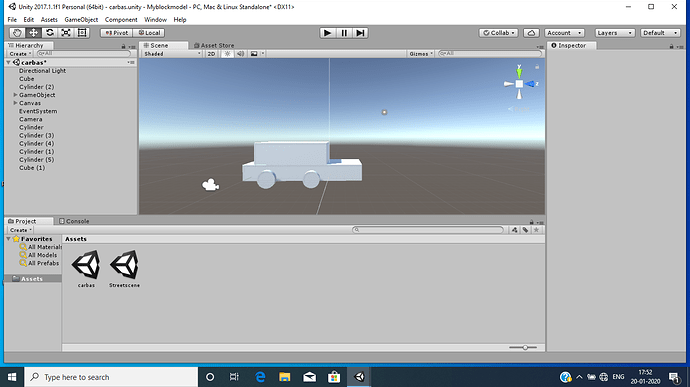This screenshot has height=387, width=690.
Task: Open the Edit menu
Action: click(29, 20)
